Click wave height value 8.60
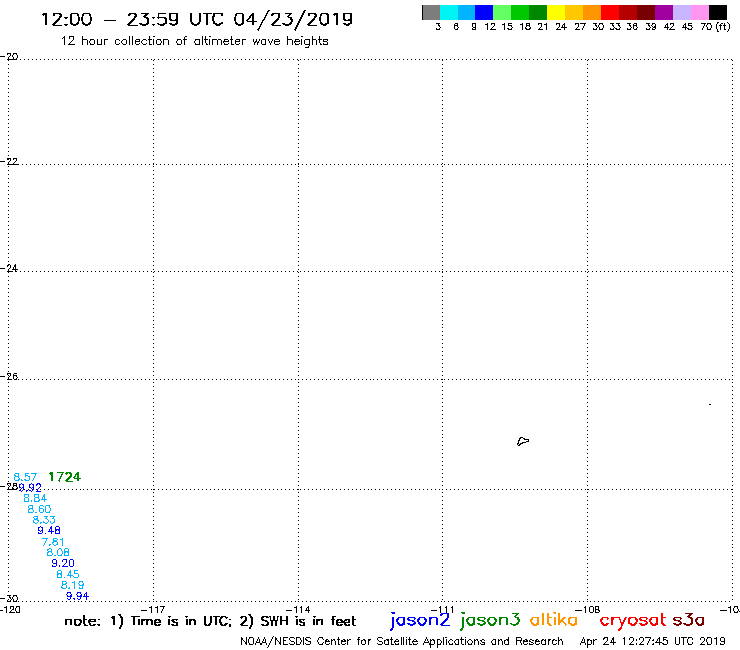Viewport: 740px width, 650px height. 39,509
